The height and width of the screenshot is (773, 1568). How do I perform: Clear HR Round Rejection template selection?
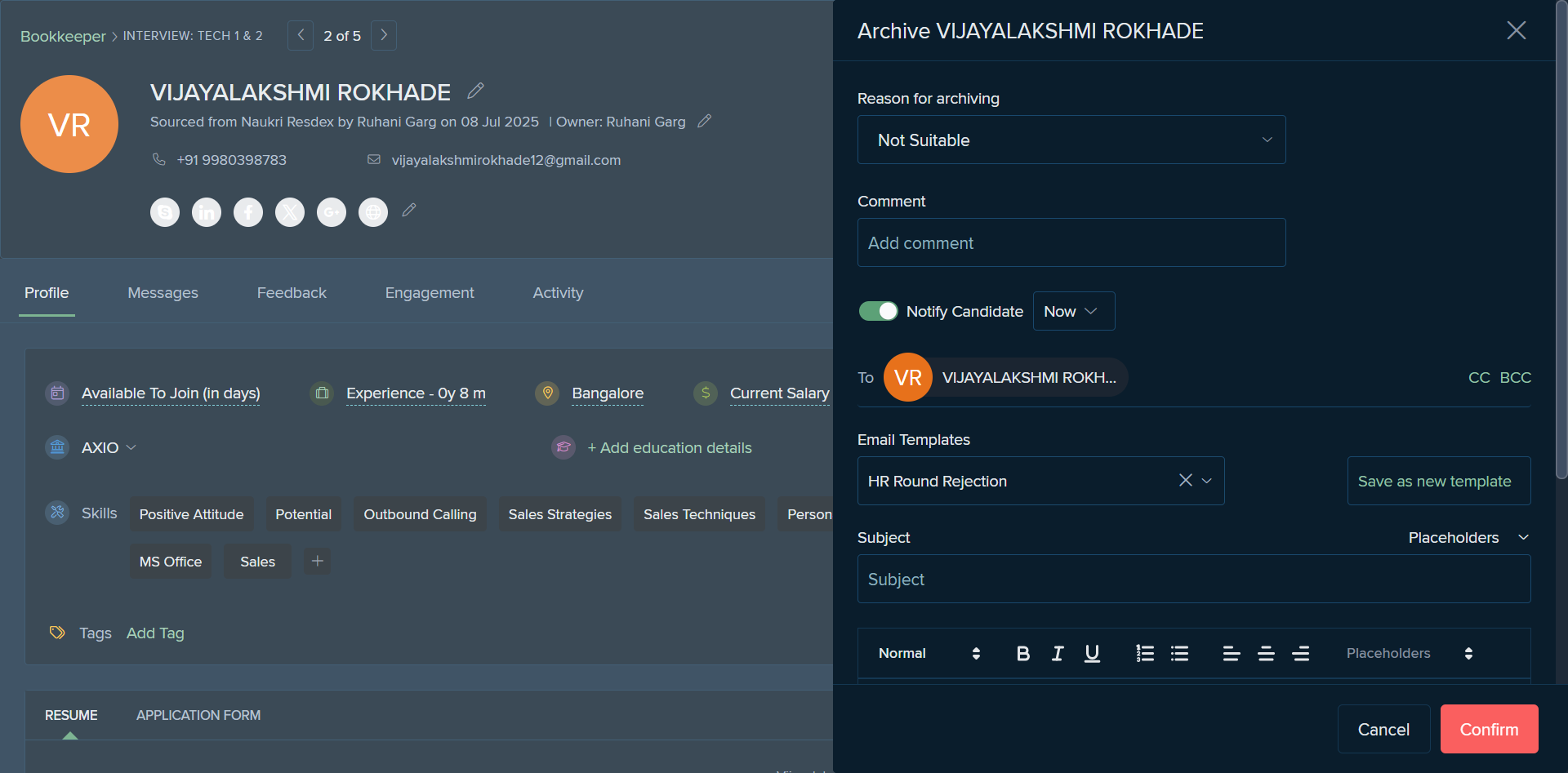click(1186, 480)
